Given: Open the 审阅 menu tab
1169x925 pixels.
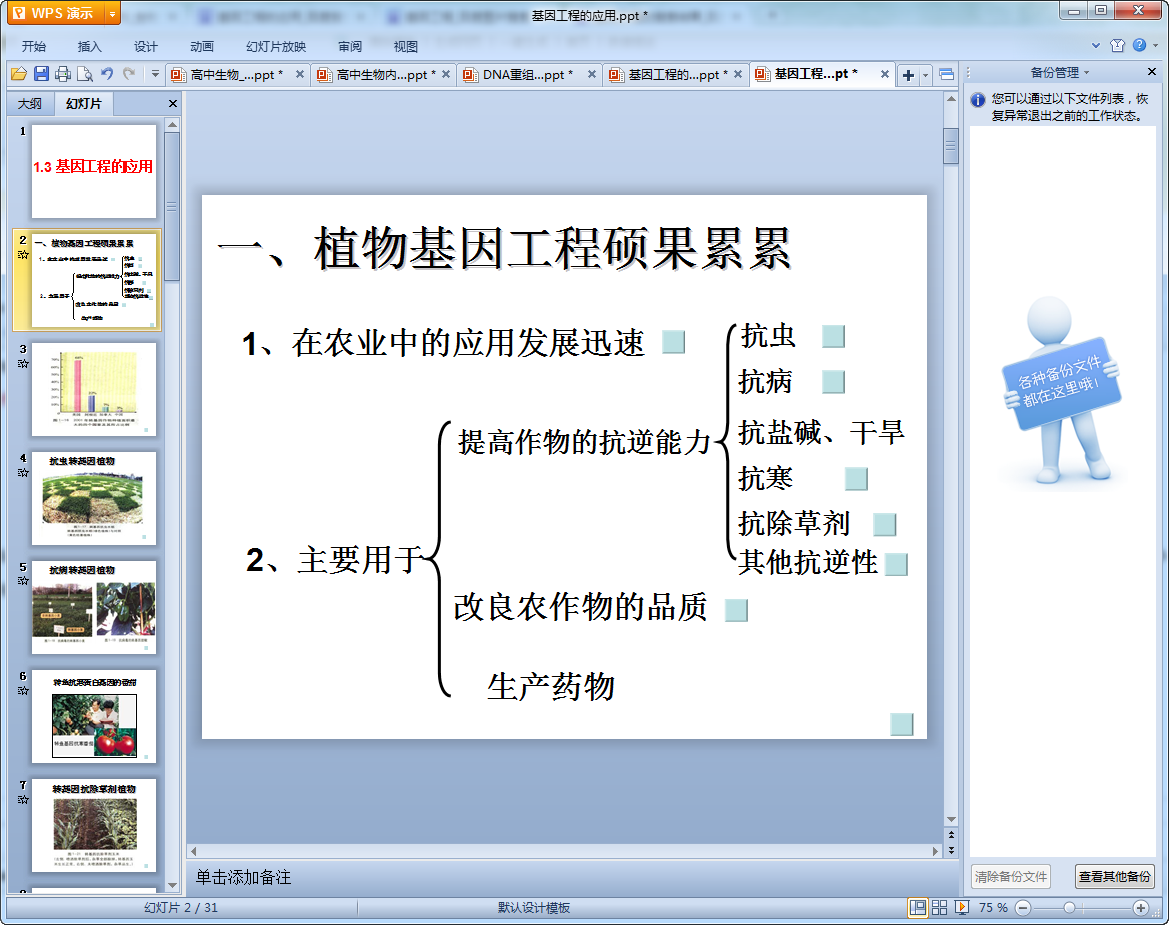Looking at the screenshot, I should tap(350, 46).
